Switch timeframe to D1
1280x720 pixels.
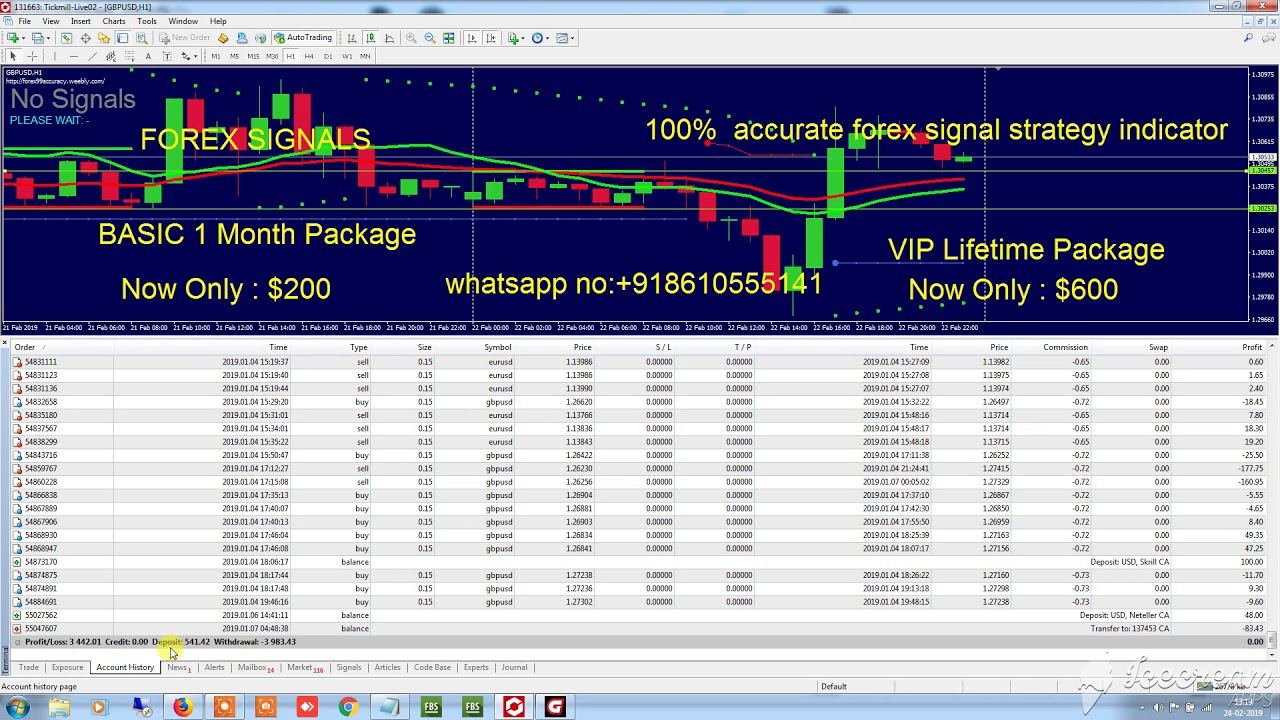pyautogui.click(x=328, y=56)
